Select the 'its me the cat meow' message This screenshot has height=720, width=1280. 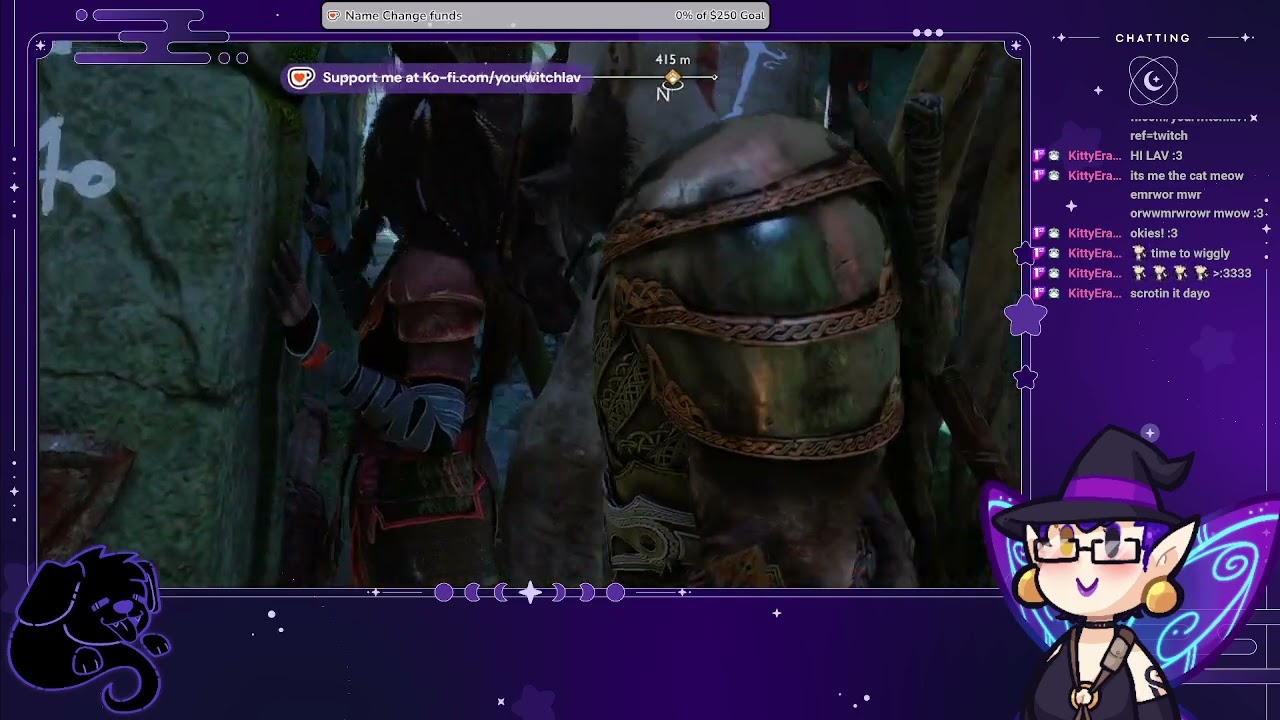[x=1187, y=176]
